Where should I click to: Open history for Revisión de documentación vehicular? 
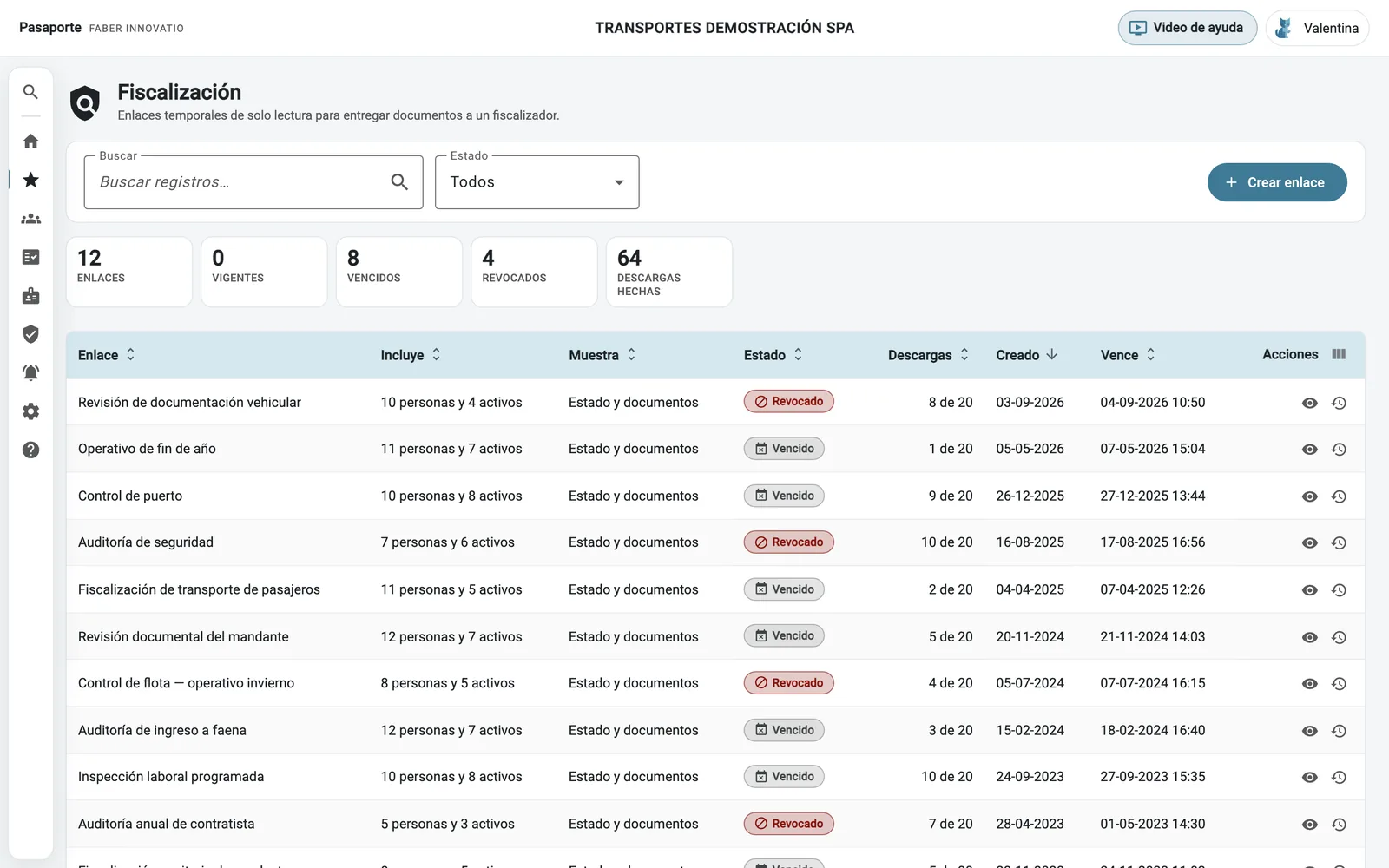tap(1339, 403)
